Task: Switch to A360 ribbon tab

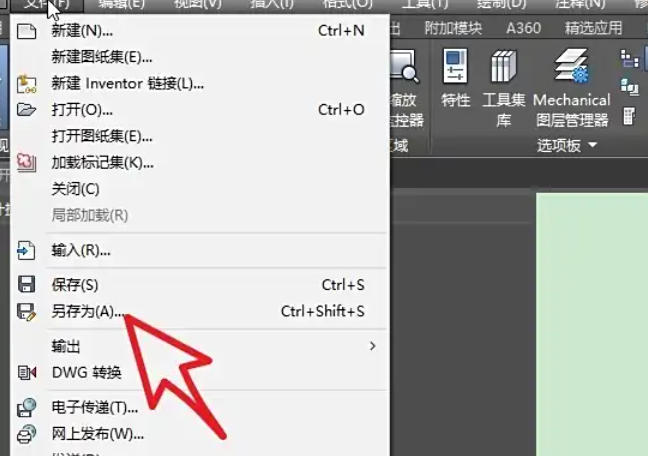Action: pos(523,28)
